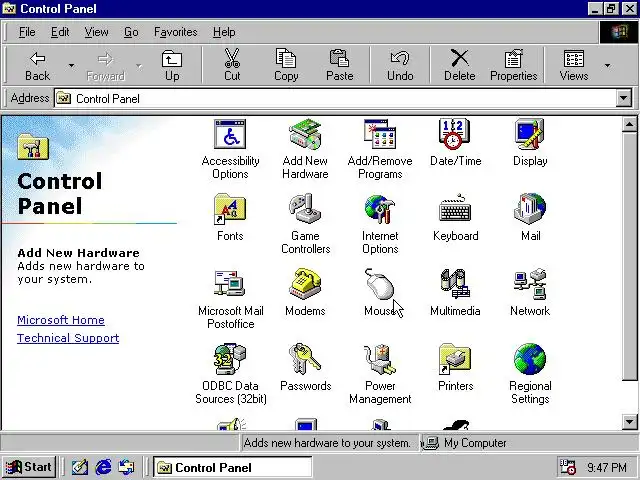Open the File menu
Screen dimensions: 640x480
[27, 32]
